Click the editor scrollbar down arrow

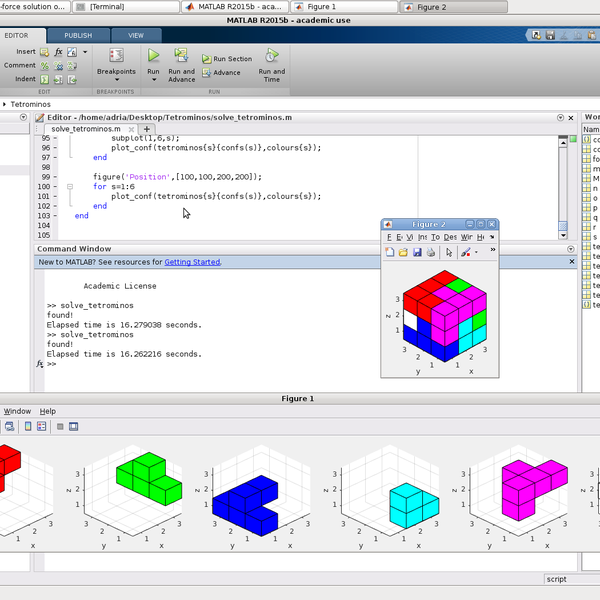[x=563, y=235]
